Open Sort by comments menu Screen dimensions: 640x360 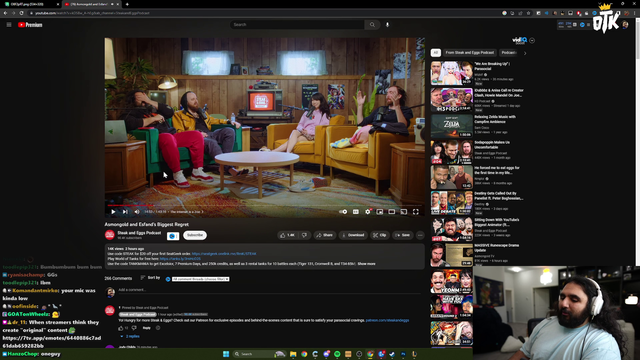[150, 278]
